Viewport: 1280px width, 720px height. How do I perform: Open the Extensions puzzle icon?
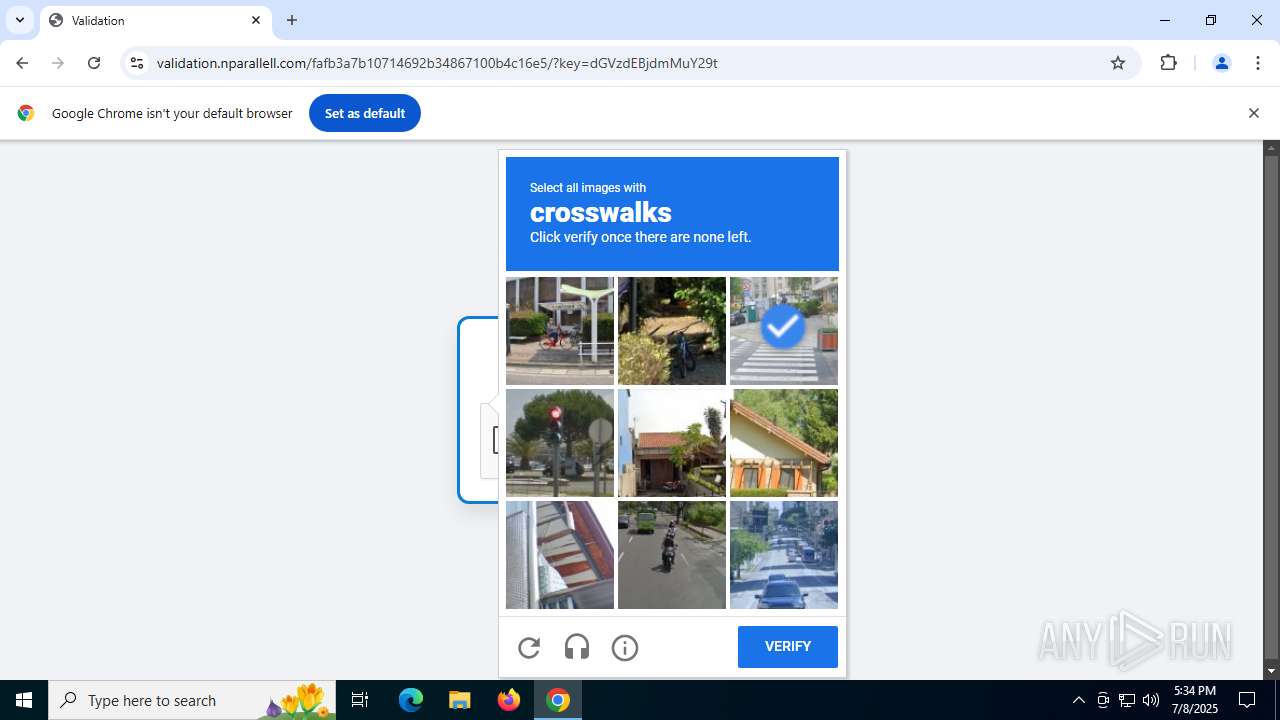point(1168,63)
